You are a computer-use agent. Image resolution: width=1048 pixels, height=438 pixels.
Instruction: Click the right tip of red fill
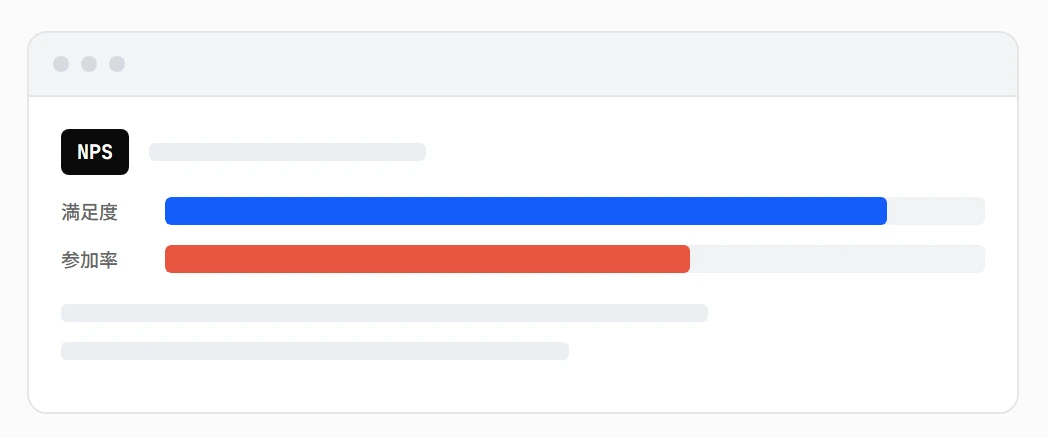(685, 259)
